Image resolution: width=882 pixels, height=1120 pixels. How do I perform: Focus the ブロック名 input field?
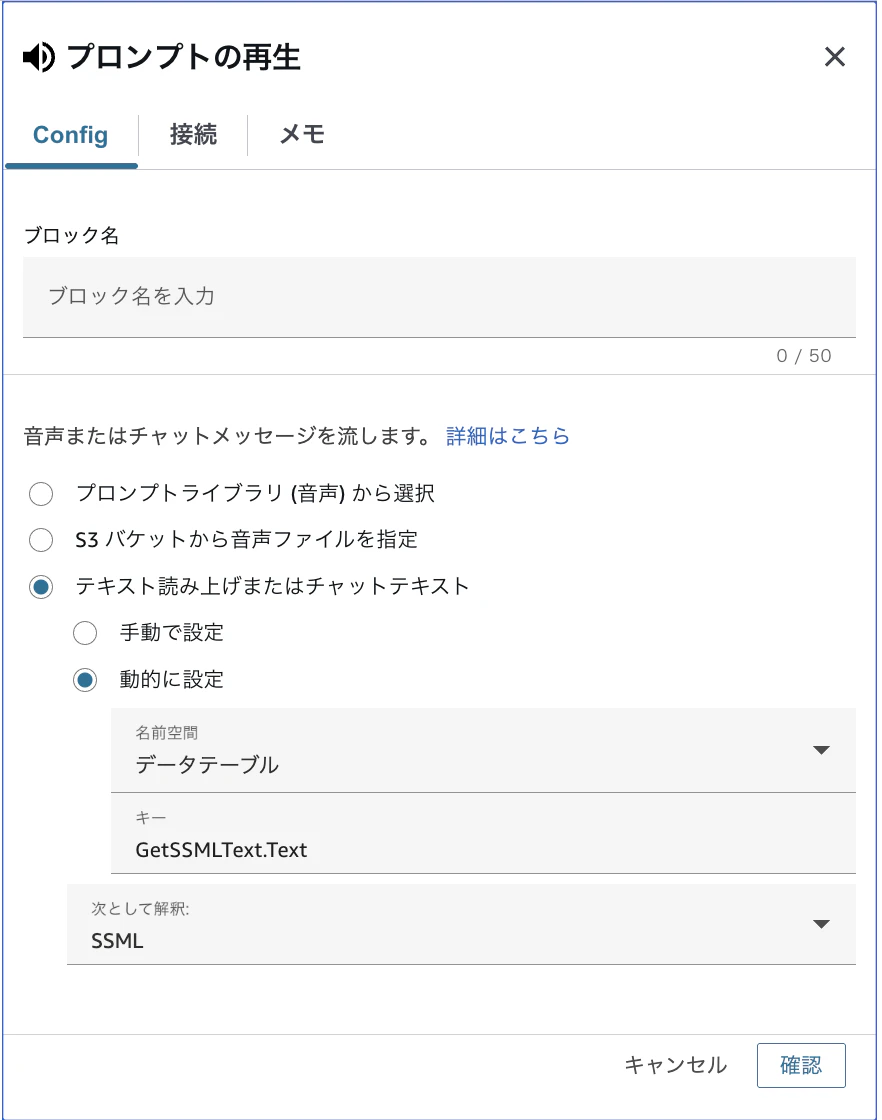click(x=439, y=297)
